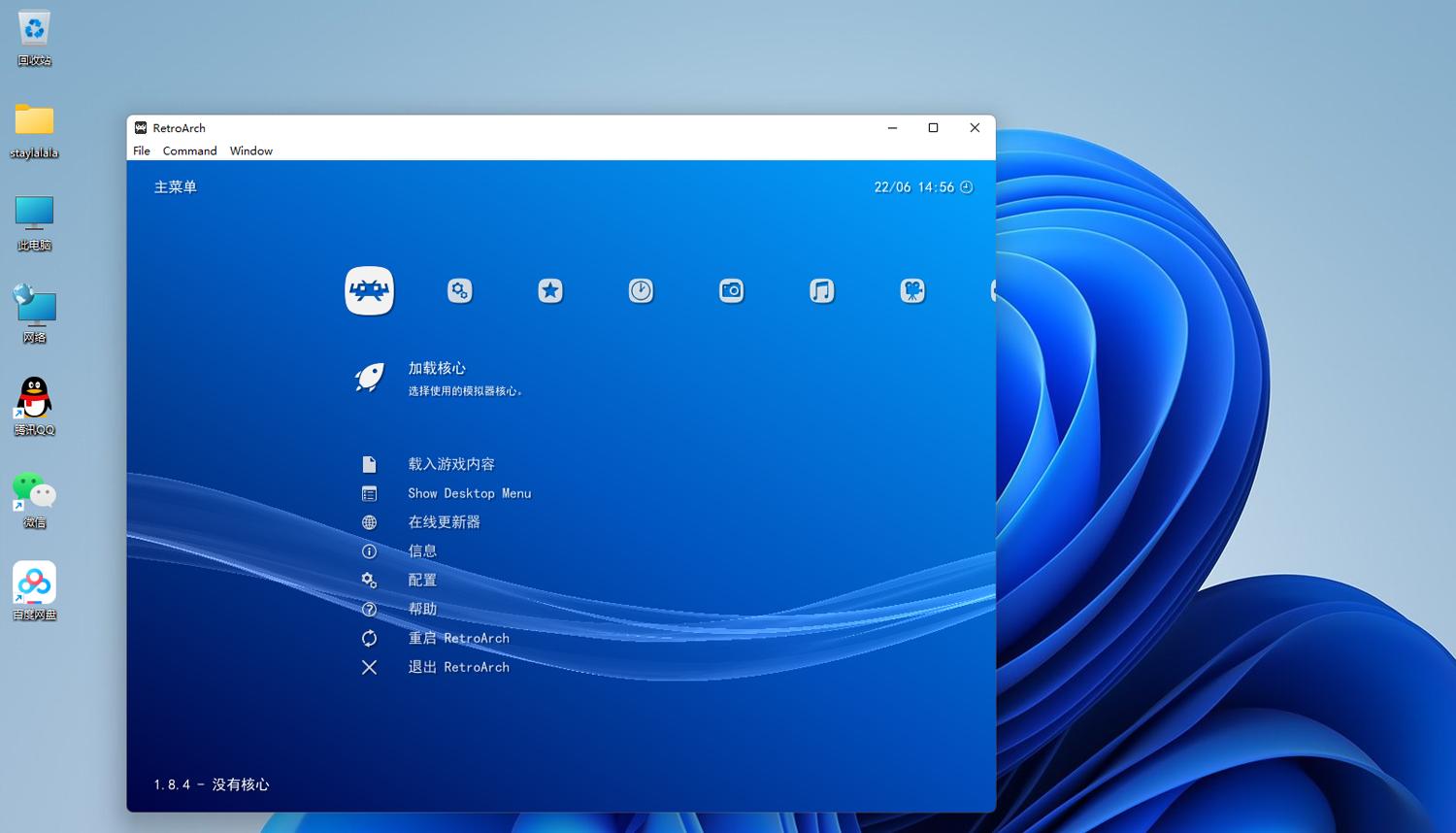
Task: Choose 重启 RetroArch to restart
Action: pos(459,638)
